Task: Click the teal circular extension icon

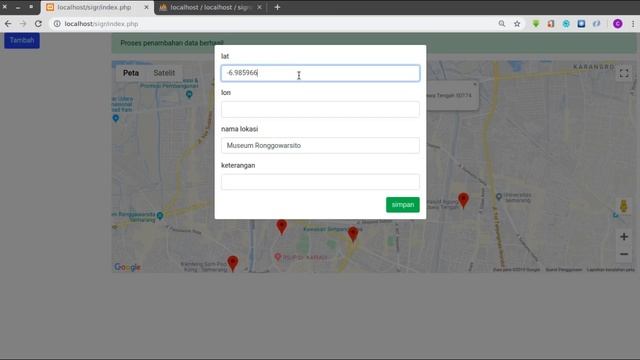Action: click(x=566, y=24)
